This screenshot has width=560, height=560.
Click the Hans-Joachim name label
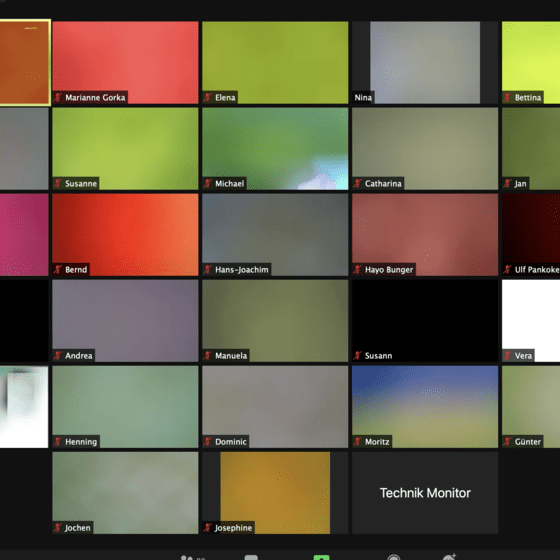tap(241, 270)
